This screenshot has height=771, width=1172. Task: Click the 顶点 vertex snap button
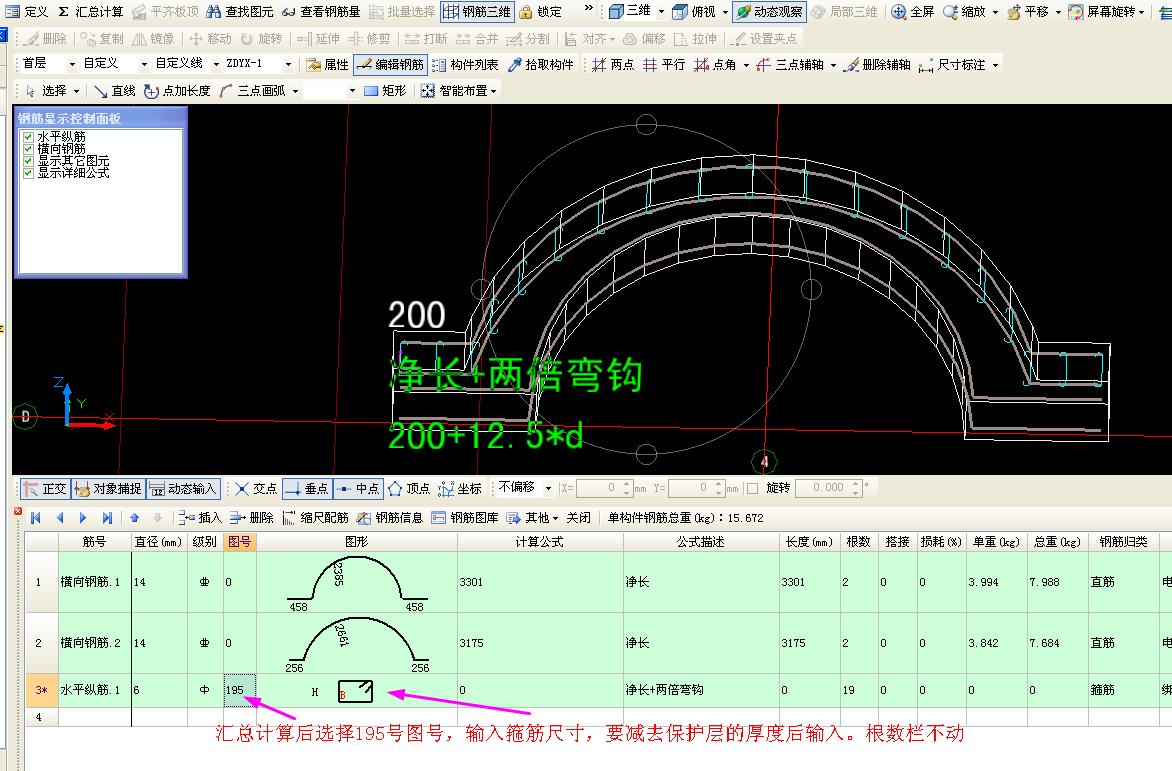[409, 489]
